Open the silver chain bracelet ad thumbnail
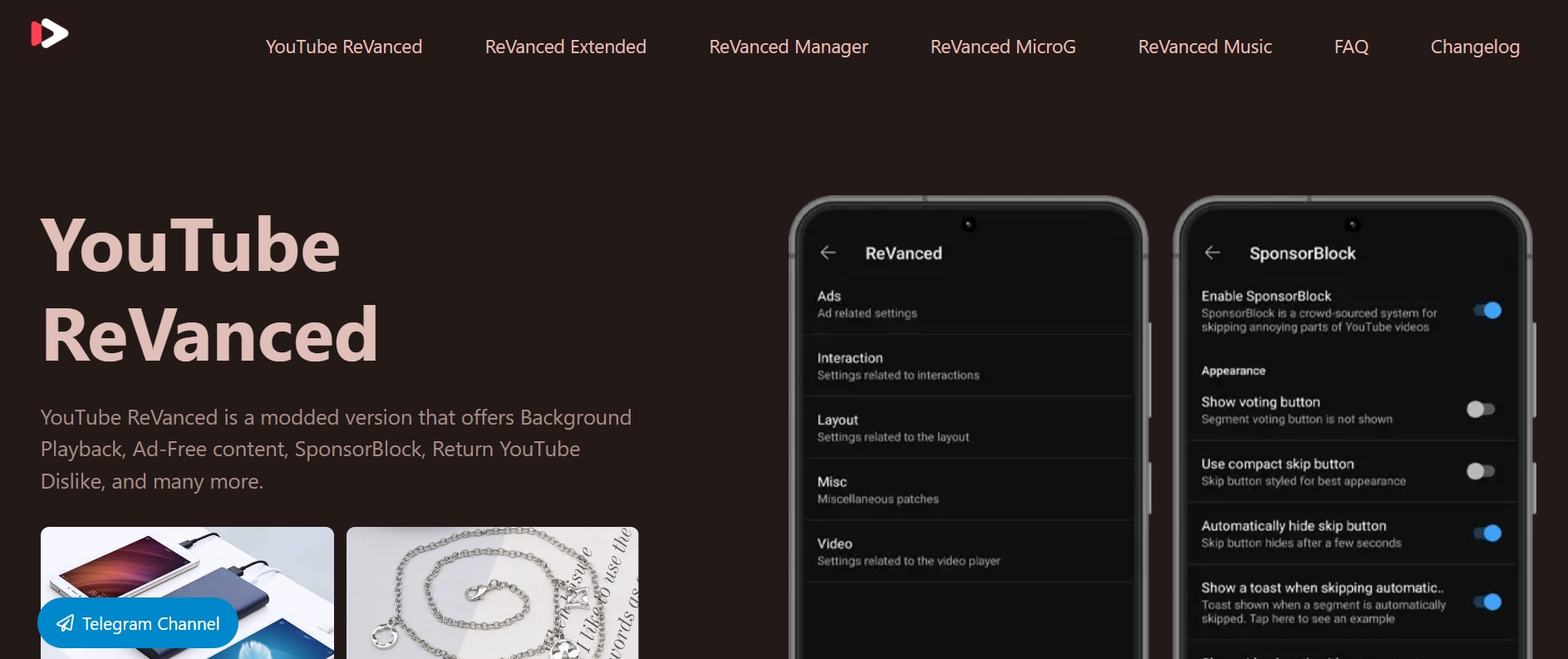1568x659 pixels. 492,593
